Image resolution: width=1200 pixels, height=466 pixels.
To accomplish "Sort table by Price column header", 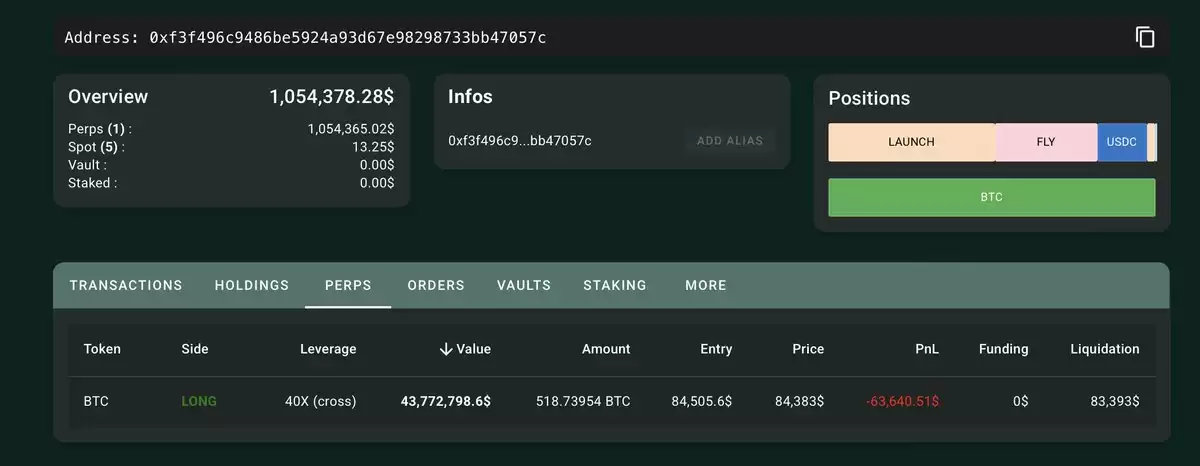I will point(808,349).
